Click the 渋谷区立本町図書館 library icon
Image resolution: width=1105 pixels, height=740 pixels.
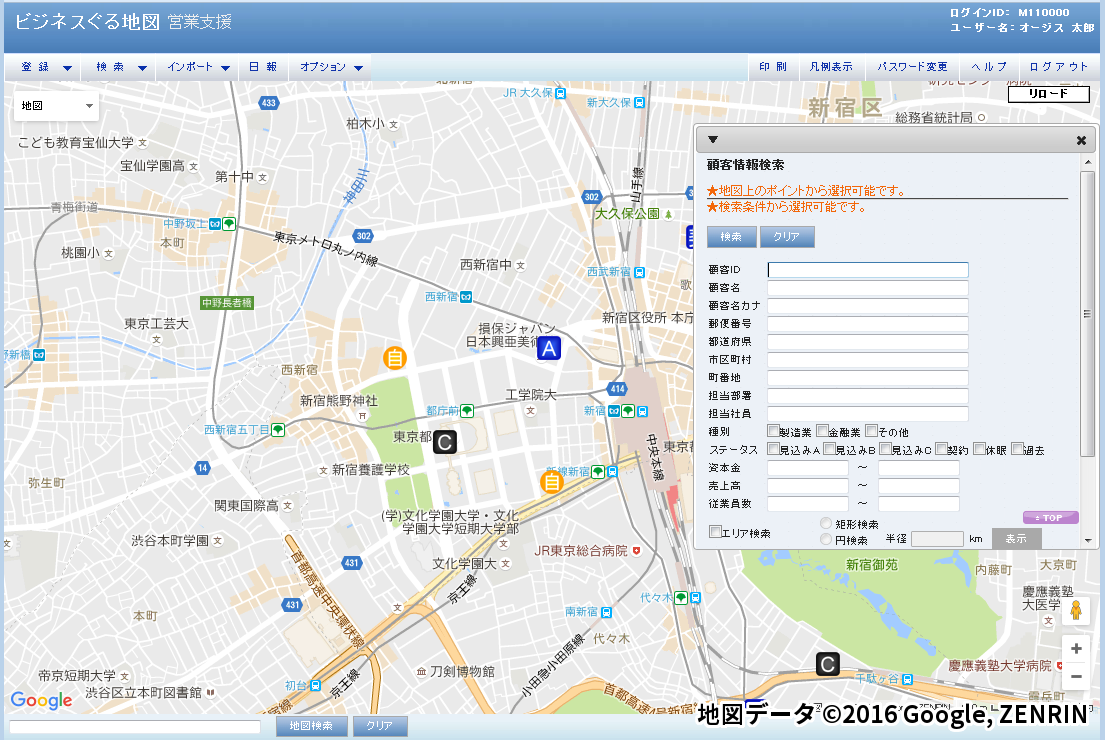[210, 693]
